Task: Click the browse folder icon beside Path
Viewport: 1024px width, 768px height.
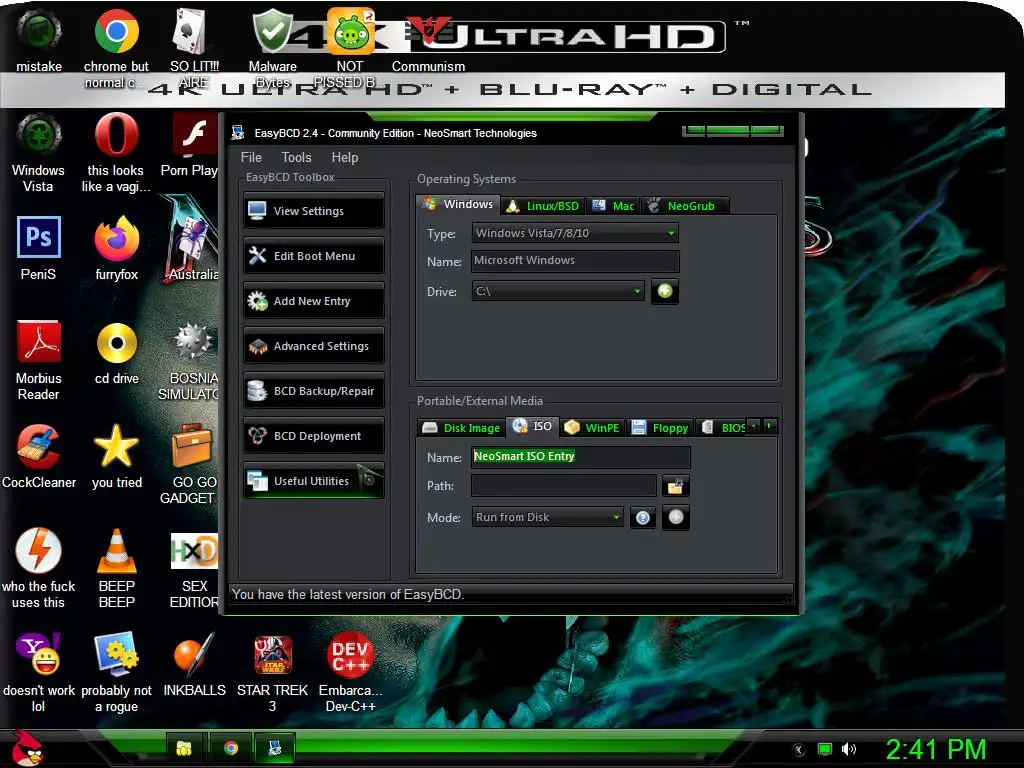Action: [x=675, y=485]
